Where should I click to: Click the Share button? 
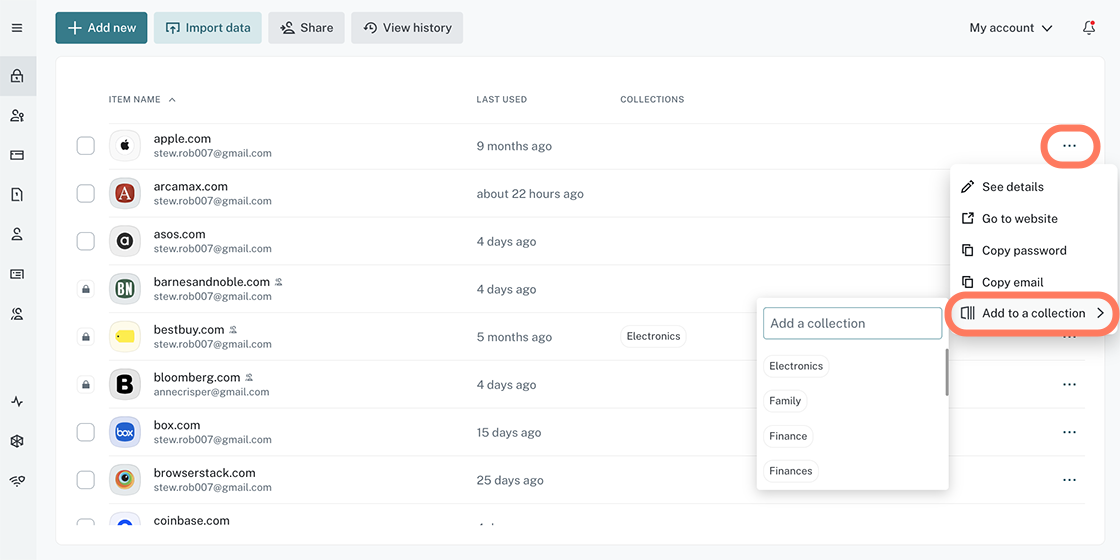(x=306, y=28)
